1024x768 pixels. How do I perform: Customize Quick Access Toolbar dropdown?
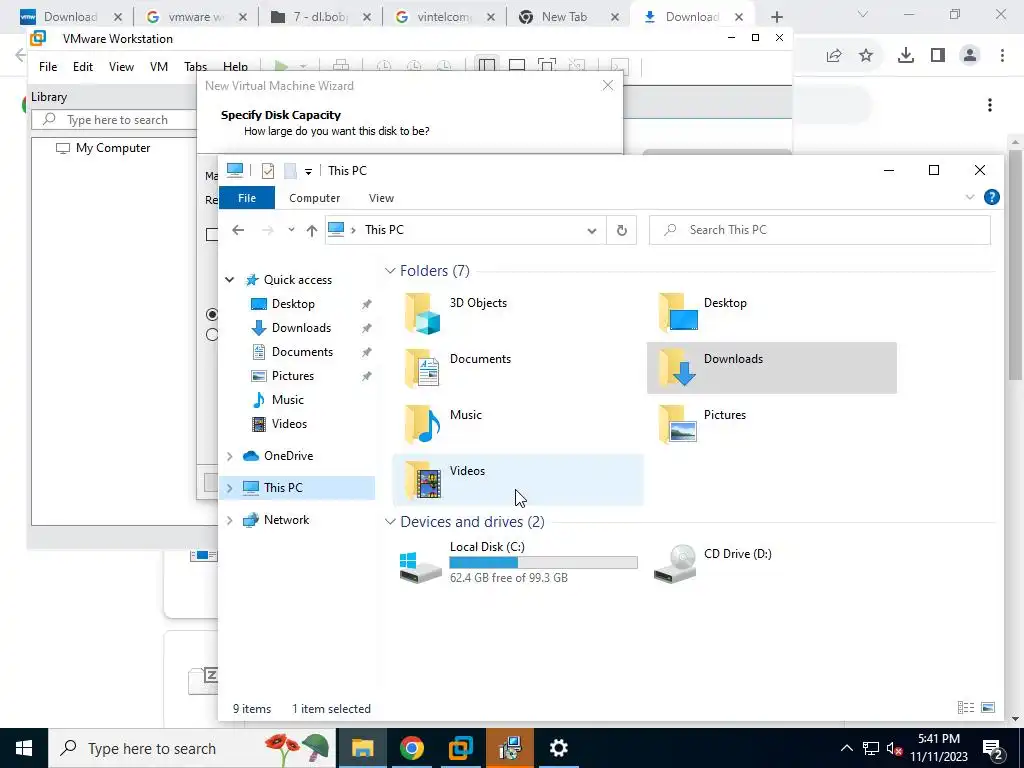point(308,172)
